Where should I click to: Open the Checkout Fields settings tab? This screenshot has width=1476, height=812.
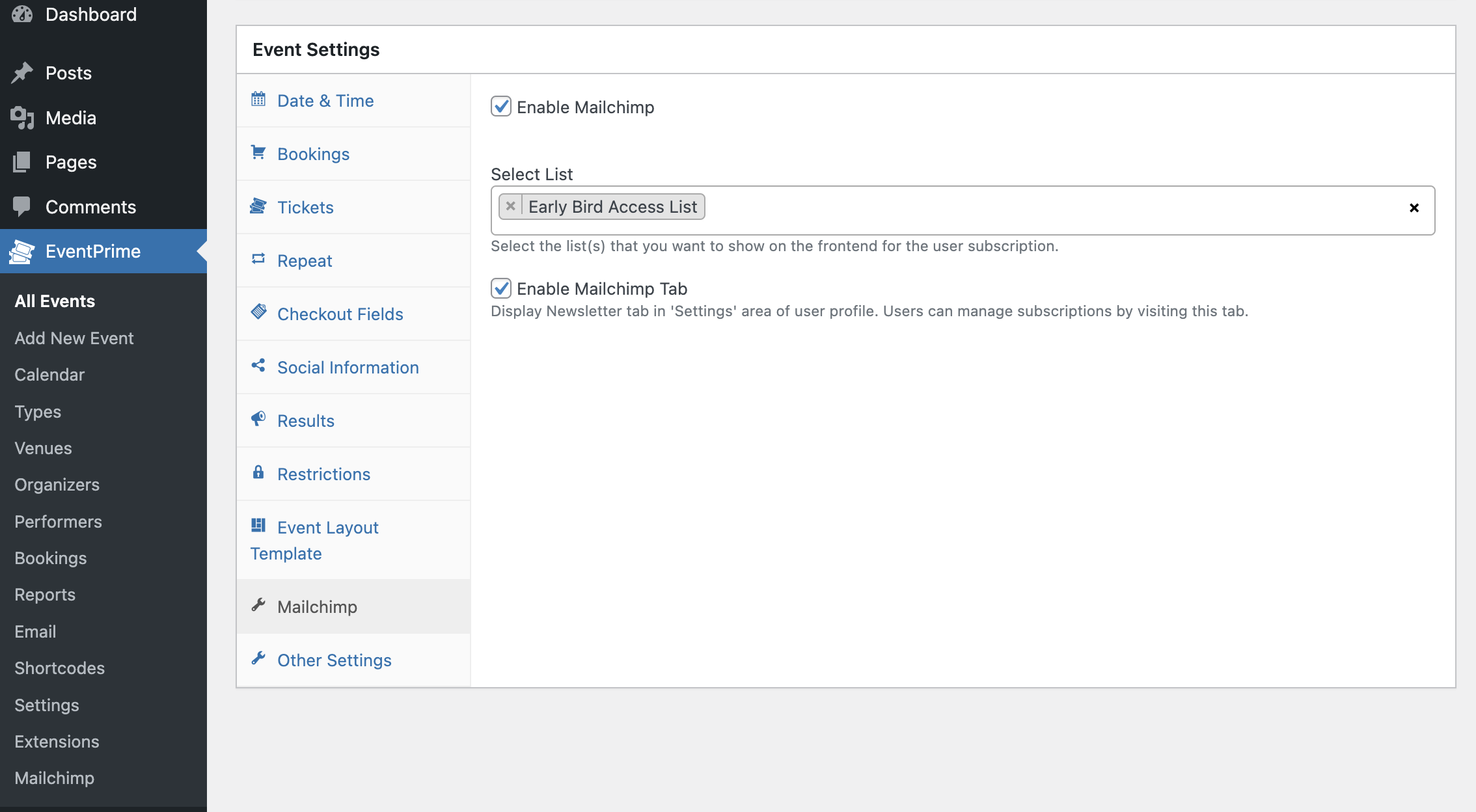point(340,314)
